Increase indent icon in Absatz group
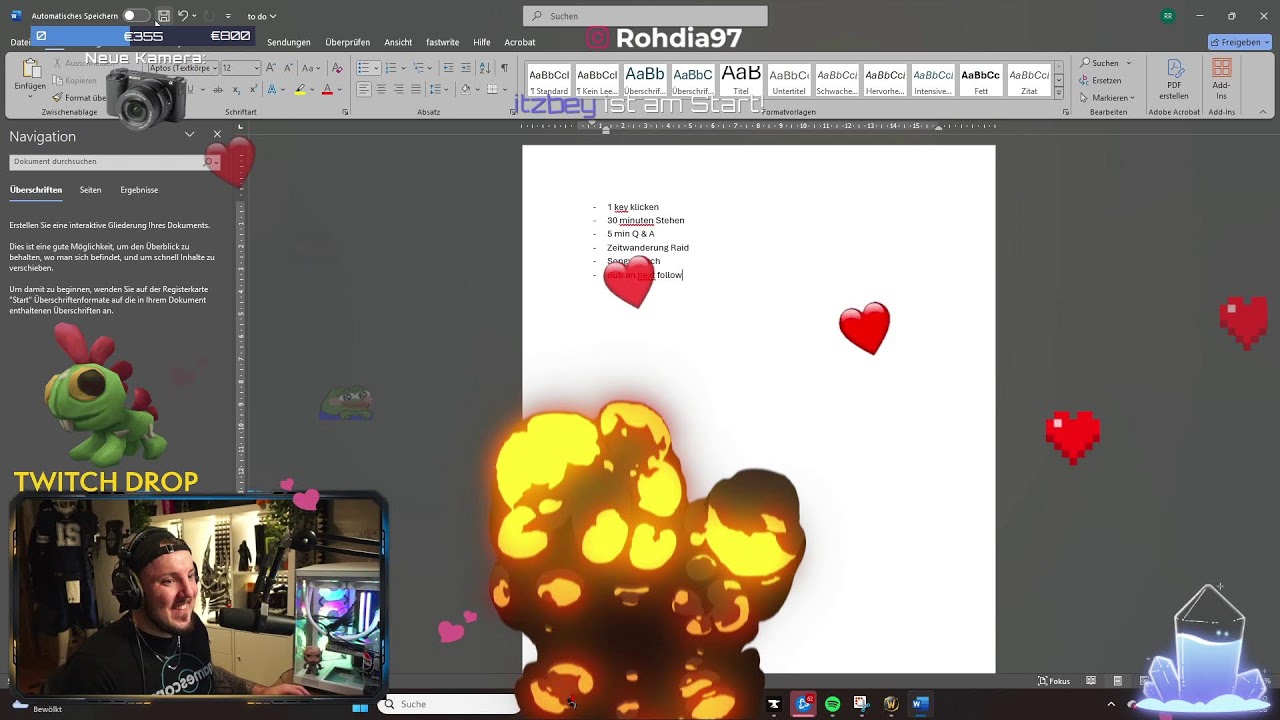This screenshot has height=720, width=1280. pyautogui.click(x=465, y=68)
